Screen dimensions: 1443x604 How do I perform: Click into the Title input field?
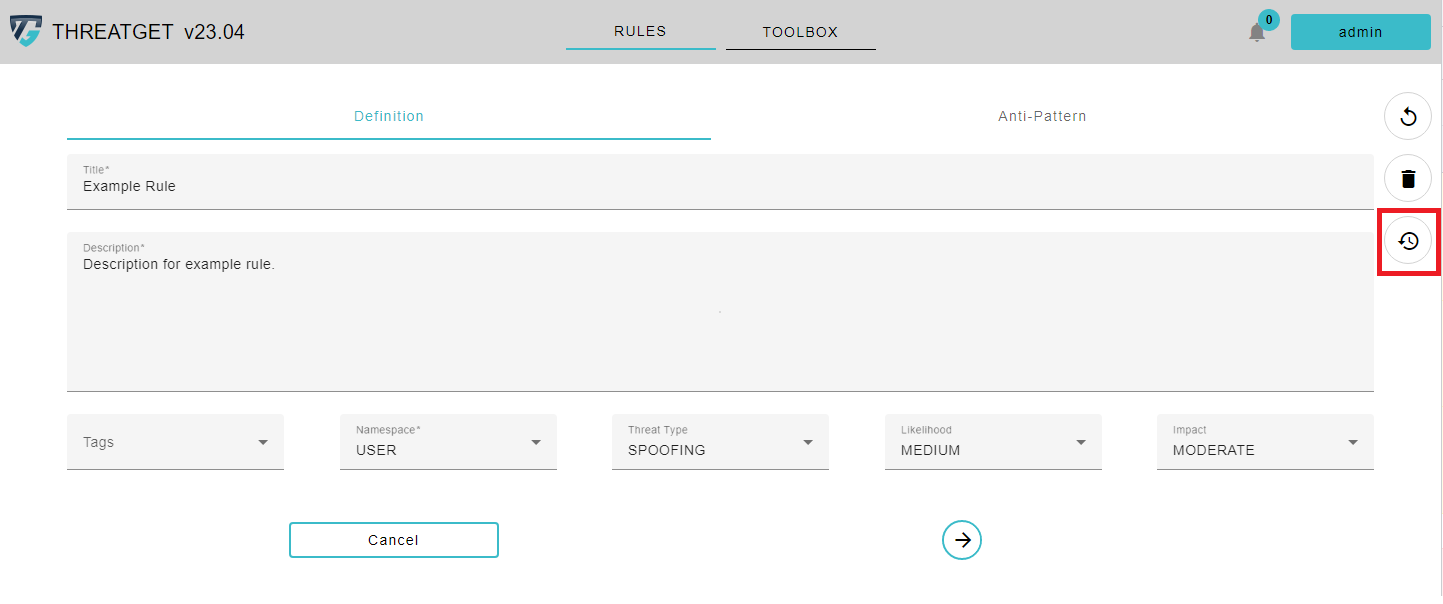[x=720, y=186]
